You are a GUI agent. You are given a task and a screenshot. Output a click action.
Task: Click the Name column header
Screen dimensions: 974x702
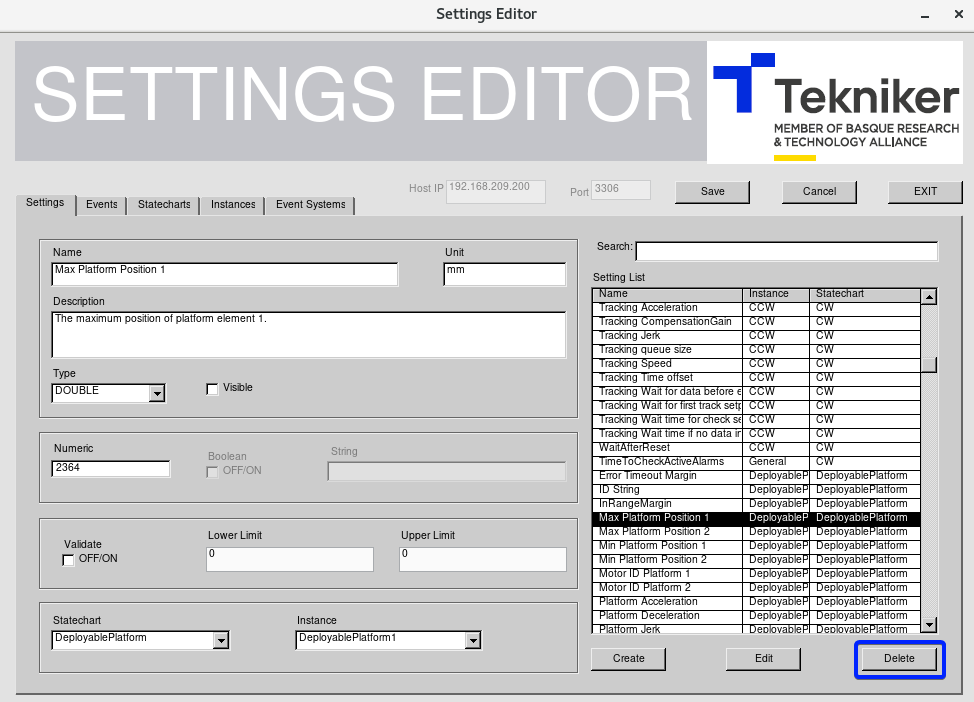tap(668, 294)
